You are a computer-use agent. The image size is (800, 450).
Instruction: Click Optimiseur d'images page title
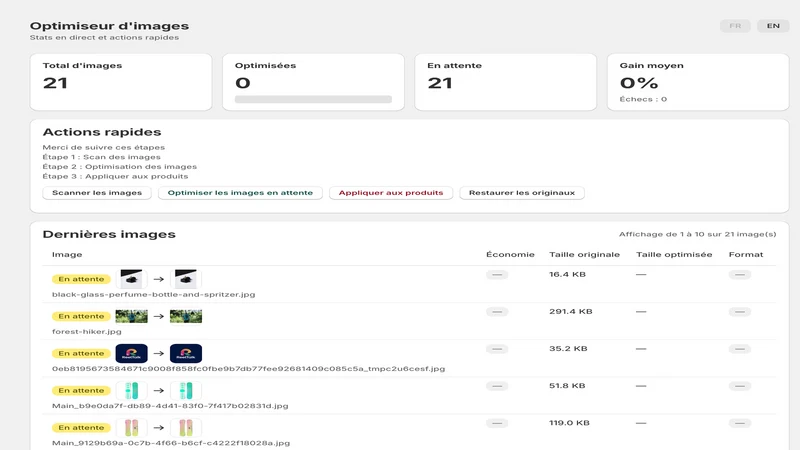(109, 26)
